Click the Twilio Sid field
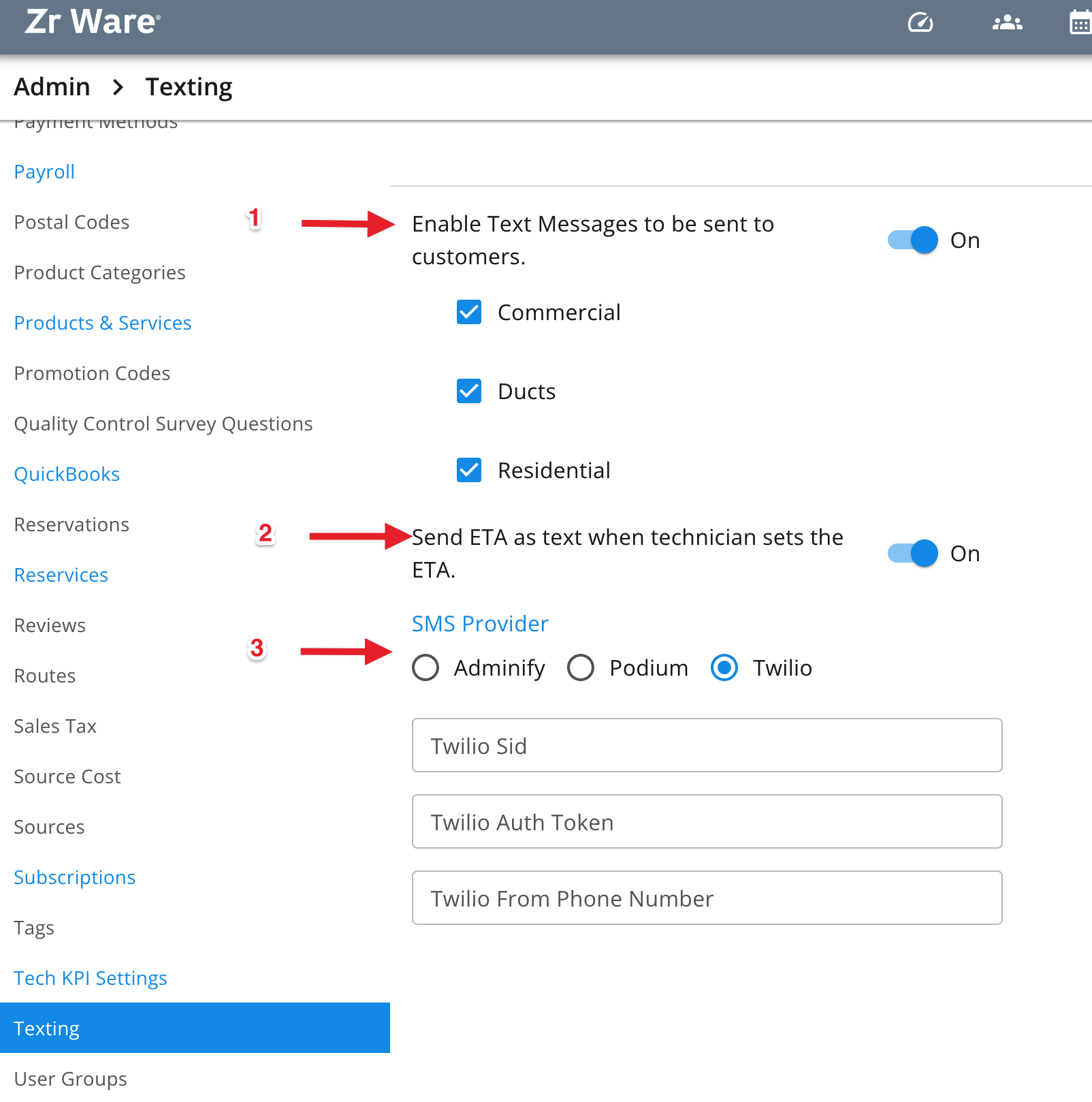Viewport: 1092px width, 1102px height. point(707,745)
